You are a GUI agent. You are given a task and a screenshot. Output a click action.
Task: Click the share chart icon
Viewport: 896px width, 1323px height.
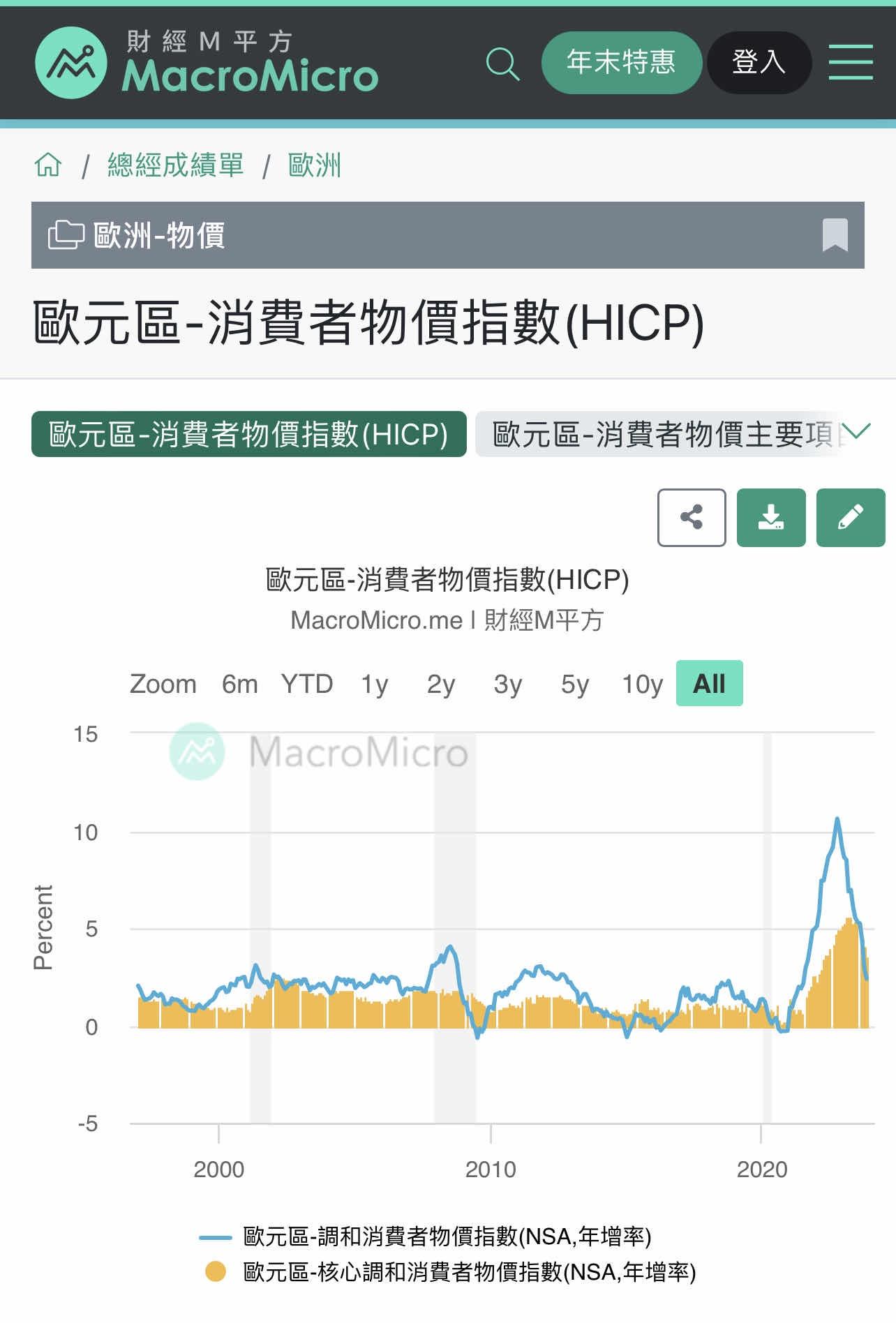click(x=692, y=518)
